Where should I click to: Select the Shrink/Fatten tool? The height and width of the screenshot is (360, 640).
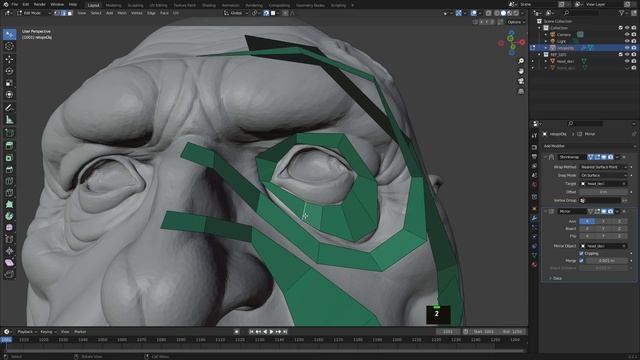(x=9, y=251)
